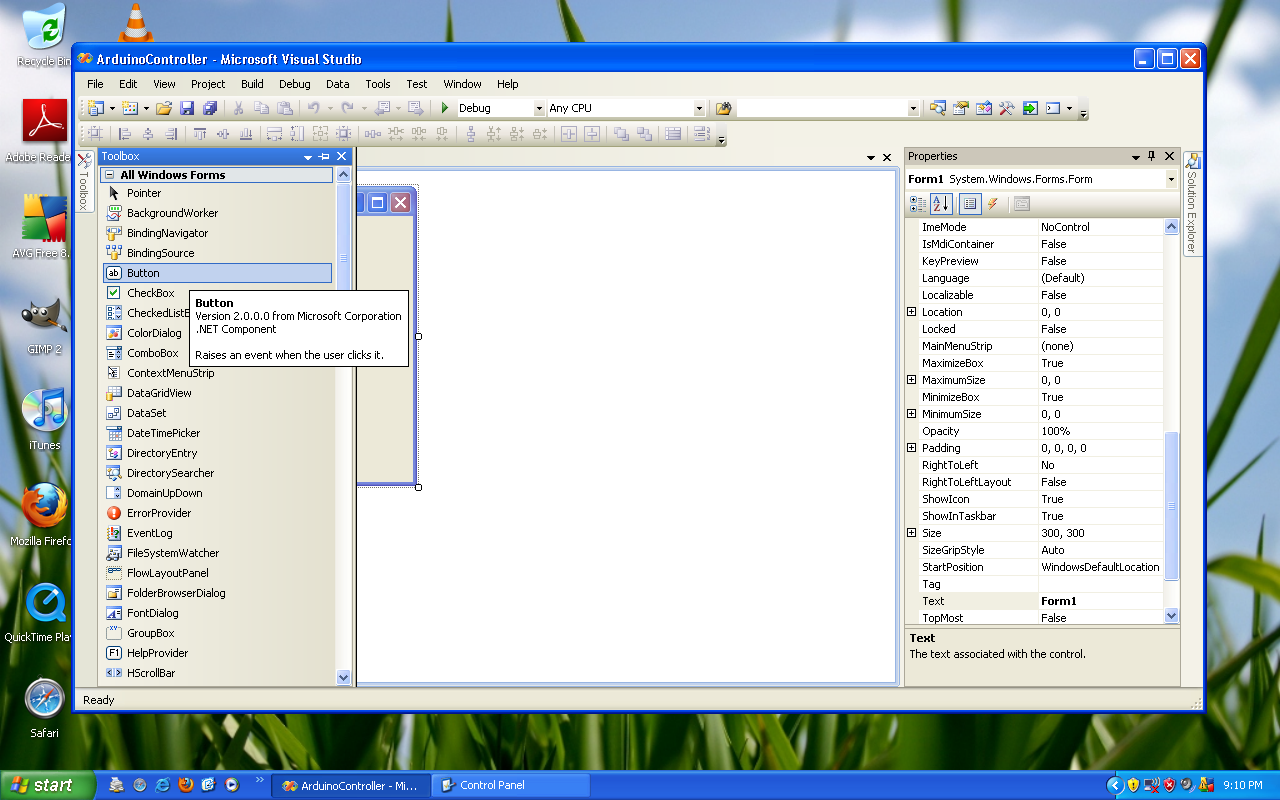Open the Tools menu

[378, 84]
